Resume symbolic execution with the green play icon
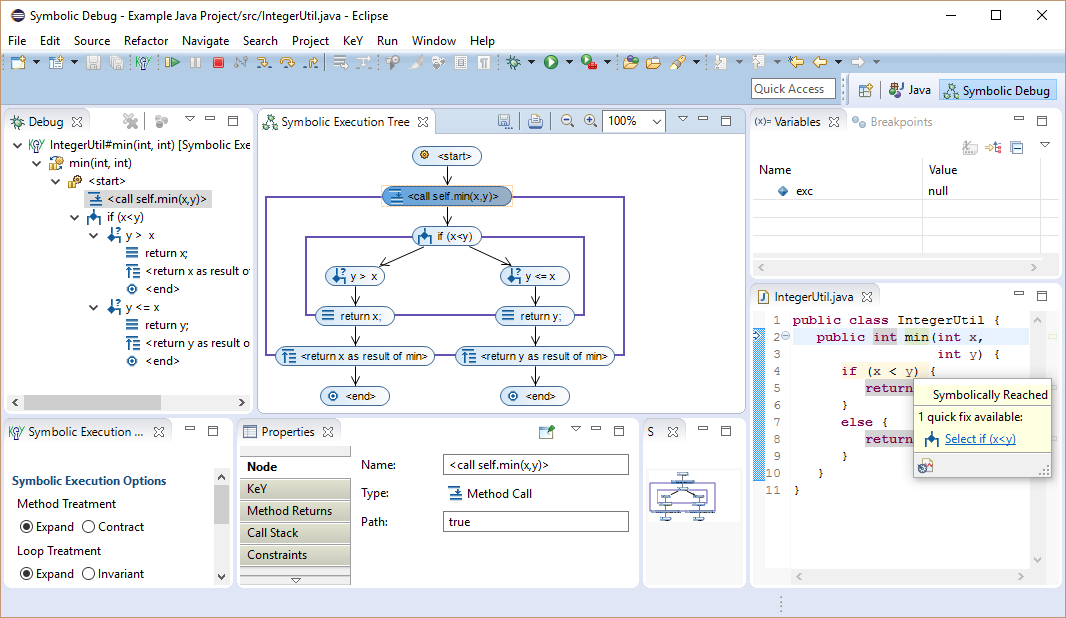Viewport: 1066px width, 618px height. tap(172, 63)
